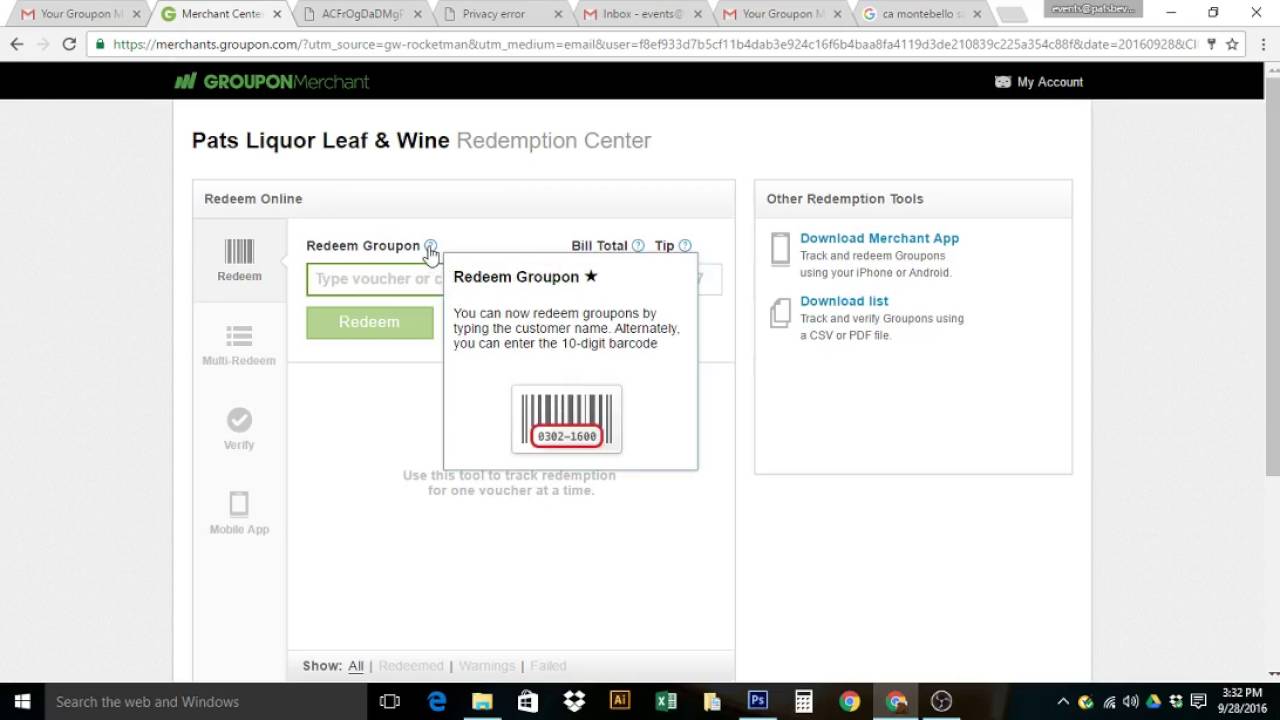Screen dimensions: 1280x720
Task: Click the address bar URL
Action: [x=655, y=44]
